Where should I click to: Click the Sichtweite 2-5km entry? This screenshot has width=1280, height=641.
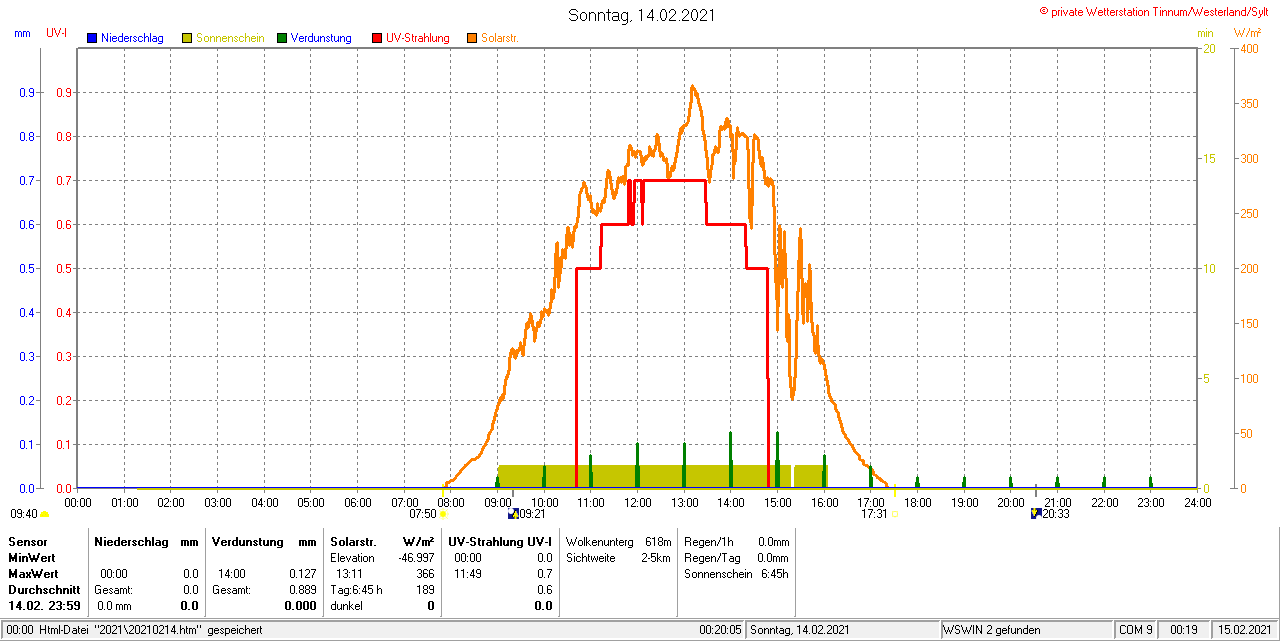(x=618, y=557)
